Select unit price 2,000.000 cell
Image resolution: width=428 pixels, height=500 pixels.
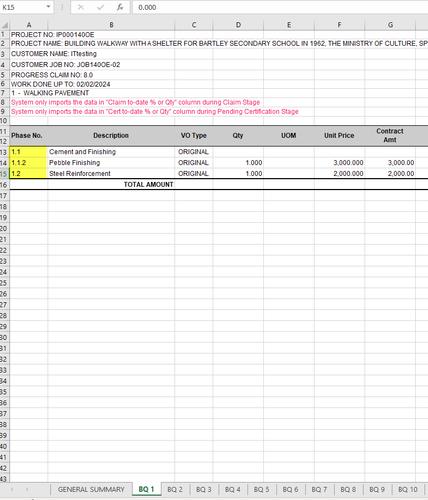point(339,174)
